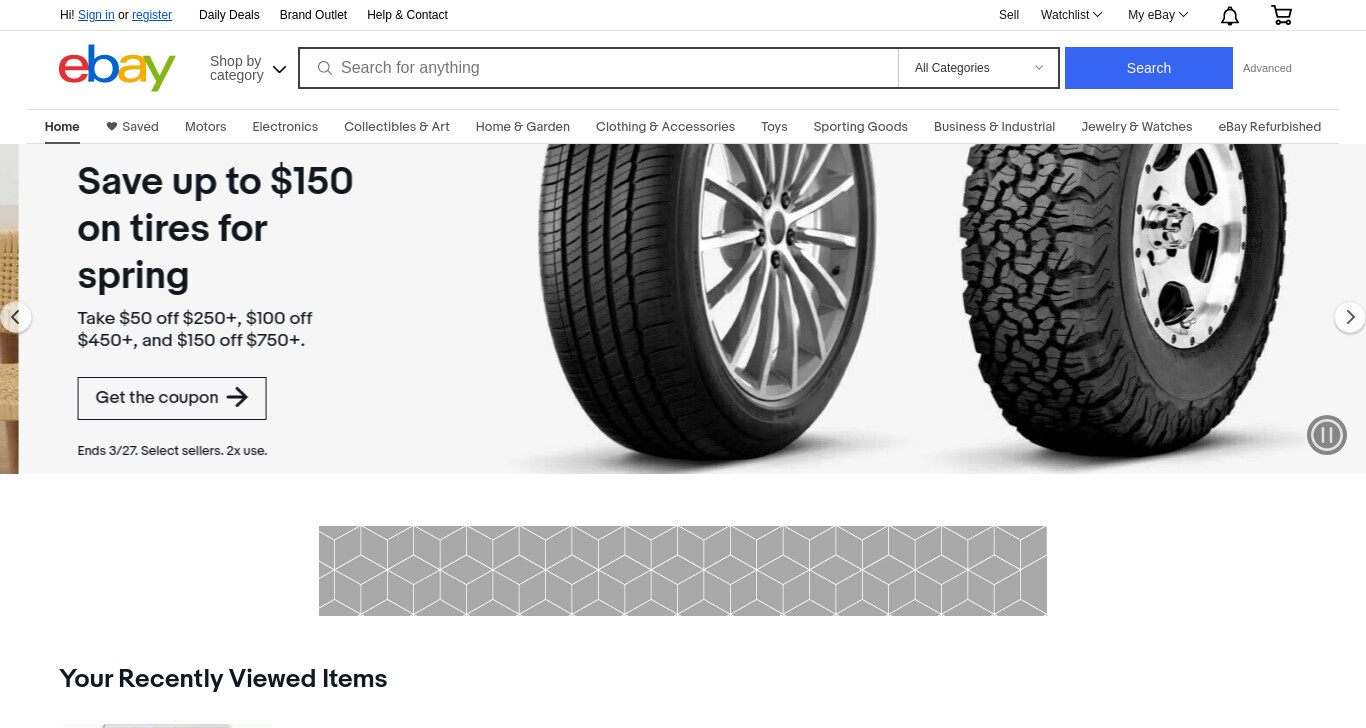Go to the previous banner slide
The width and height of the screenshot is (1366, 728).
pyautogui.click(x=15, y=317)
